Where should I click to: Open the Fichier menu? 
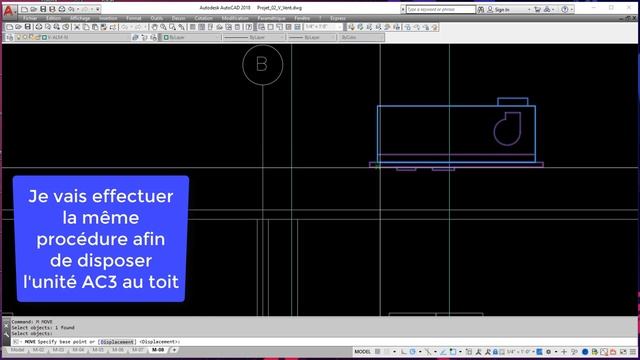pos(30,18)
